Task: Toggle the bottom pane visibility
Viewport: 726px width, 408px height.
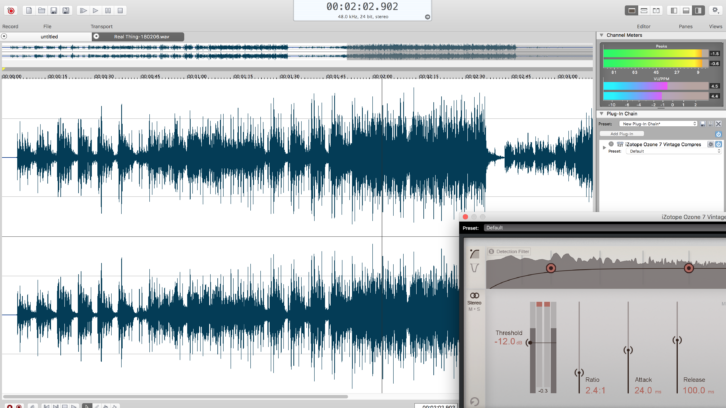Action: point(686,10)
